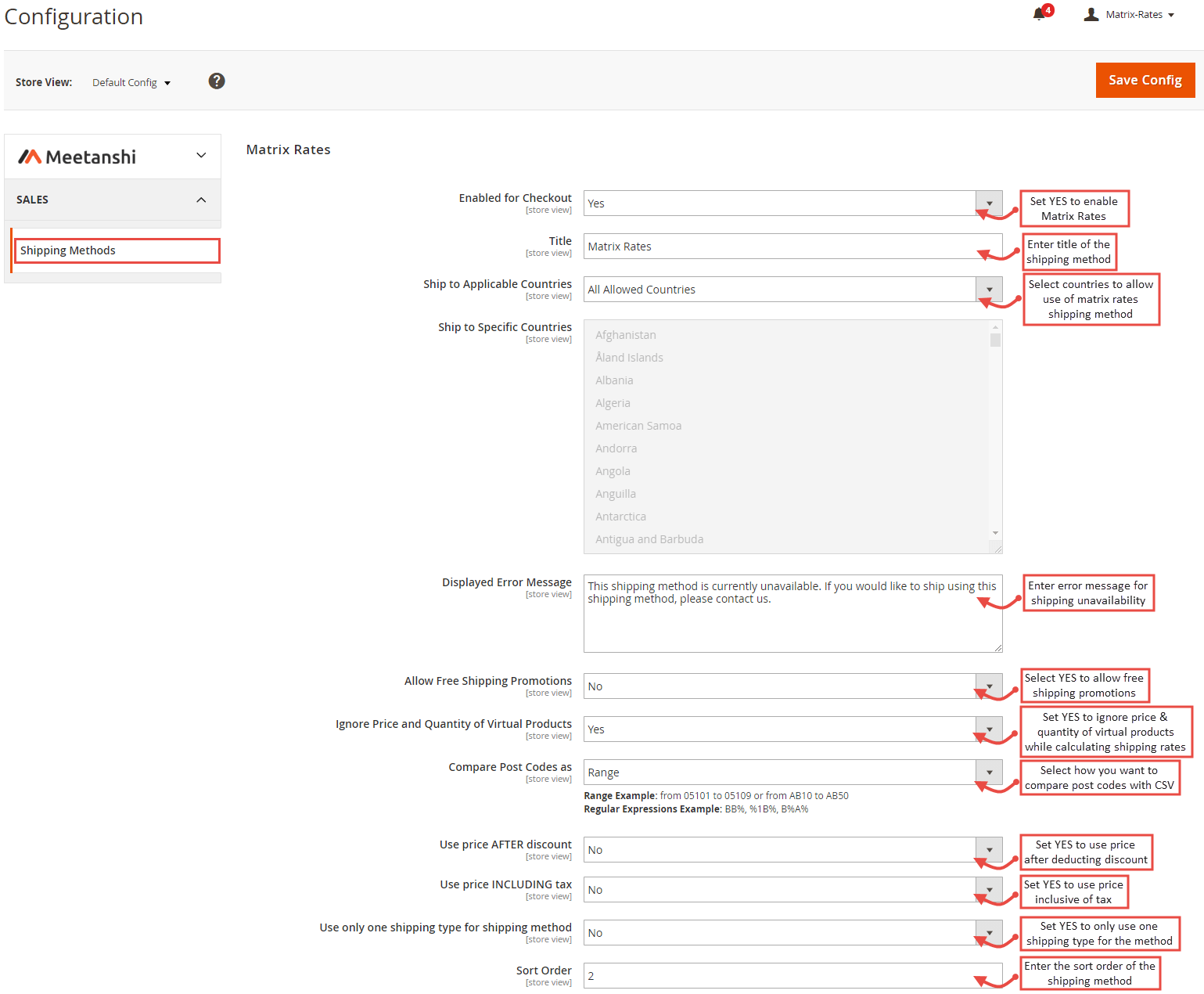
Task: Click the Displayed Error Message textarea
Action: pos(792,614)
